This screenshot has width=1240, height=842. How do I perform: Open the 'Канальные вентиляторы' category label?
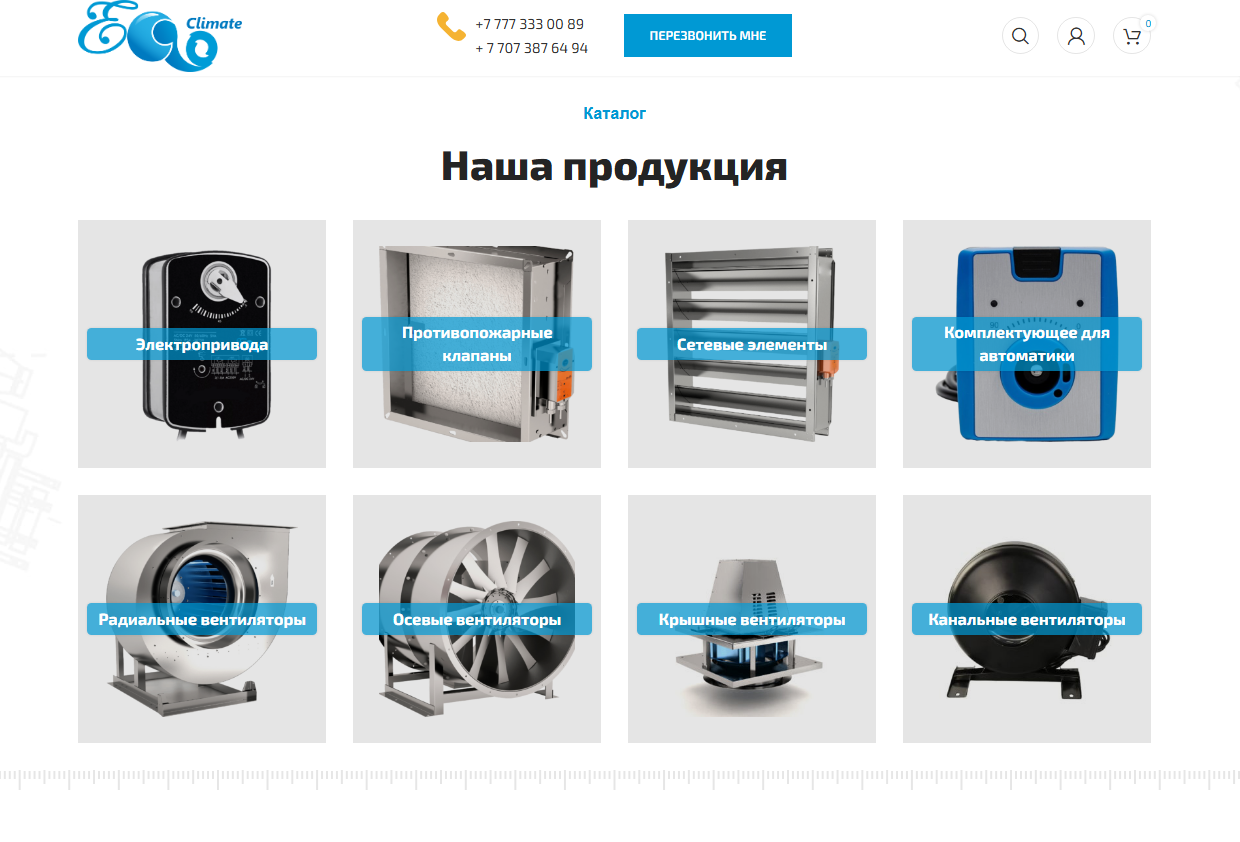(1027, 619)
